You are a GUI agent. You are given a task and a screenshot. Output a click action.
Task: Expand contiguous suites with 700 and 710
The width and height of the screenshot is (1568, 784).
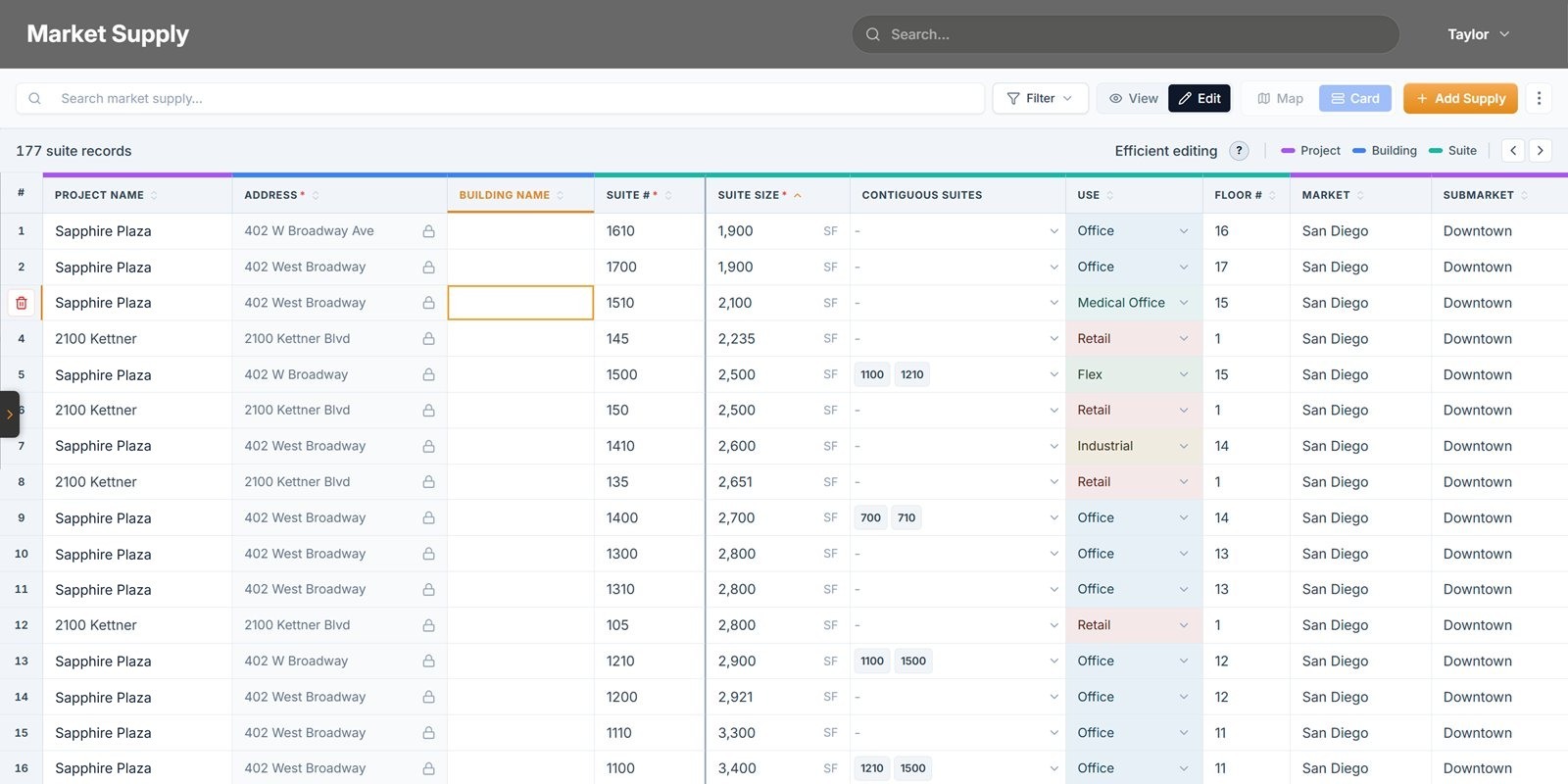[x=1053, y=517]
